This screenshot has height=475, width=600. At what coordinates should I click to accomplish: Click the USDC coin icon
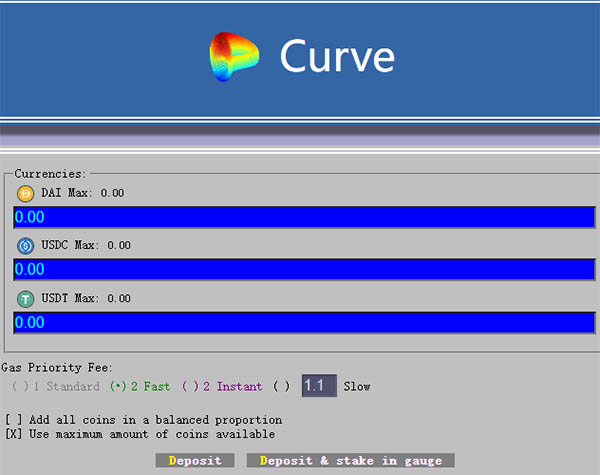pyautogui.click(x=26, y=245)
